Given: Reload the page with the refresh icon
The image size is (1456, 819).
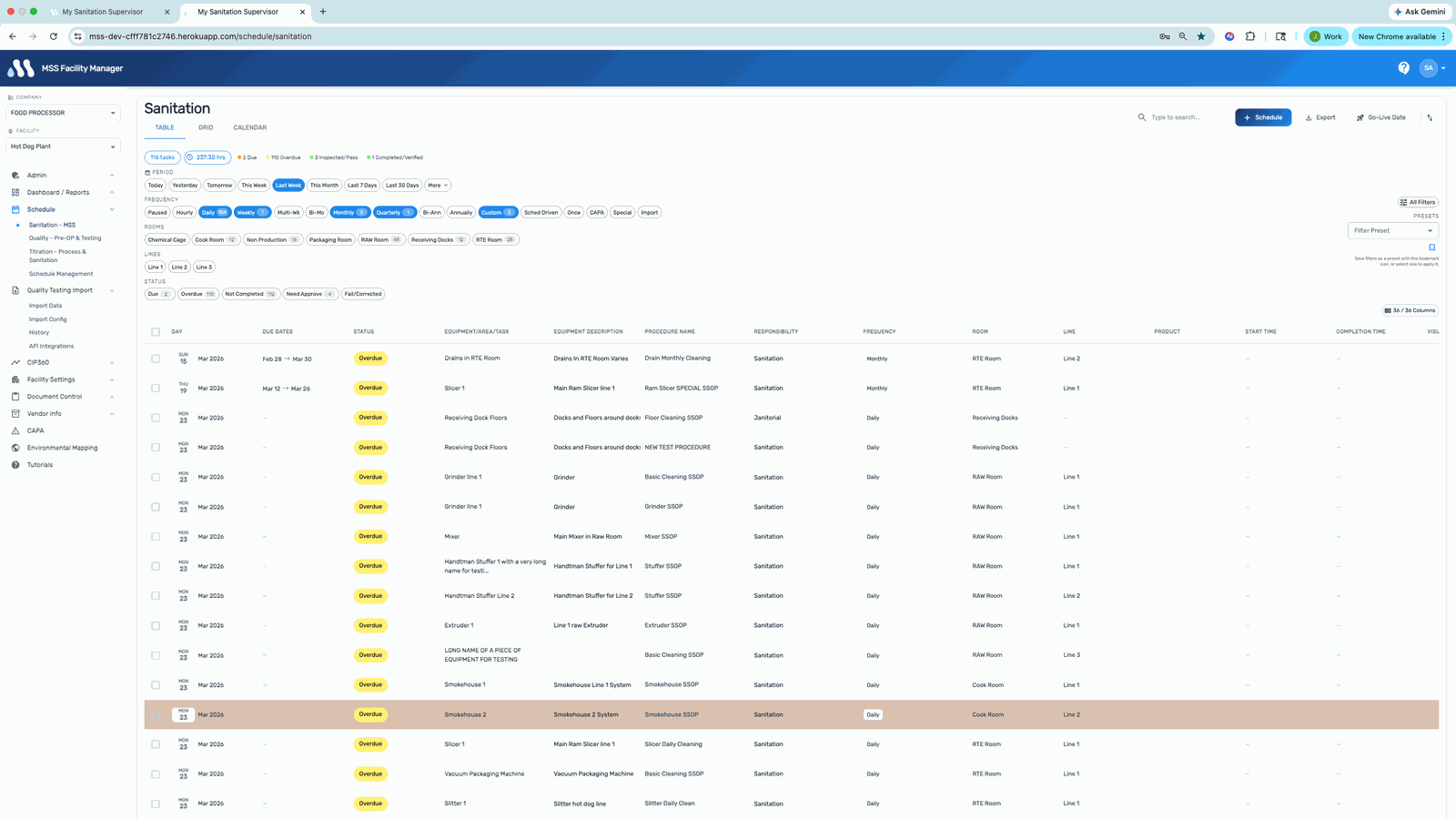Looking at the screenshot, I should pos(54,36).
